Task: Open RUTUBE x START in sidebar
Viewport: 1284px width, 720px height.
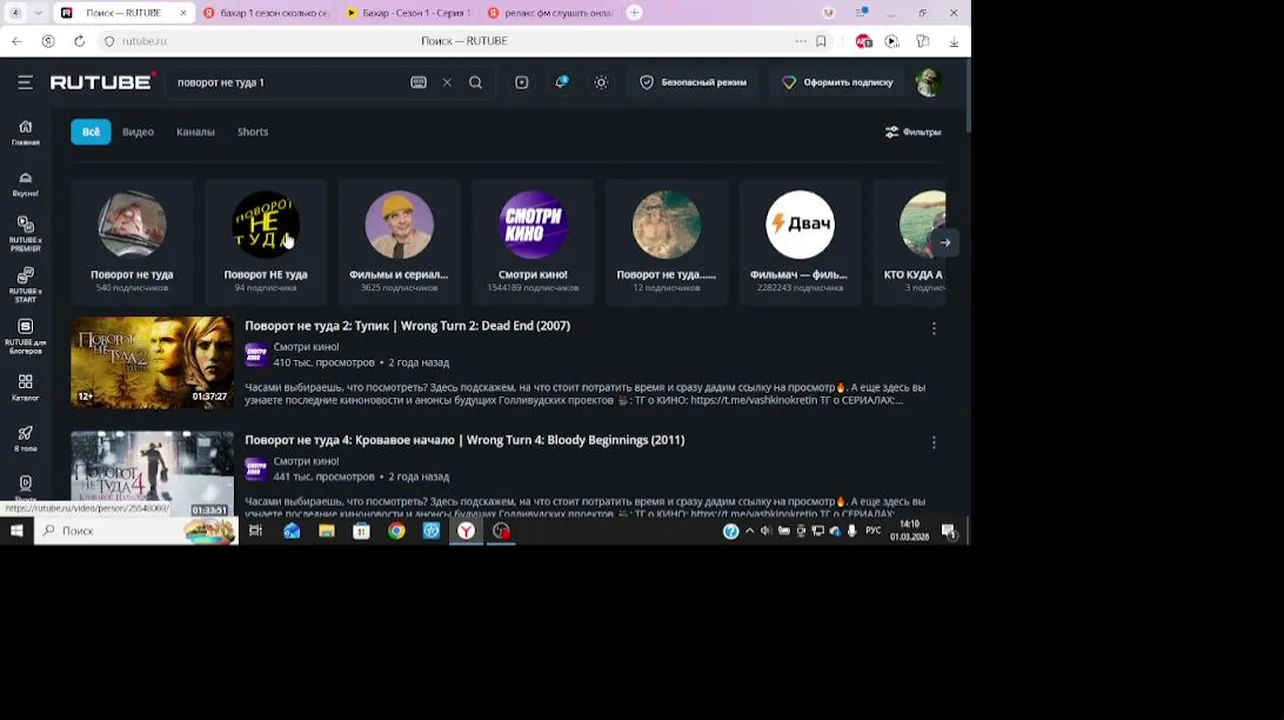Action: point(26,284)
